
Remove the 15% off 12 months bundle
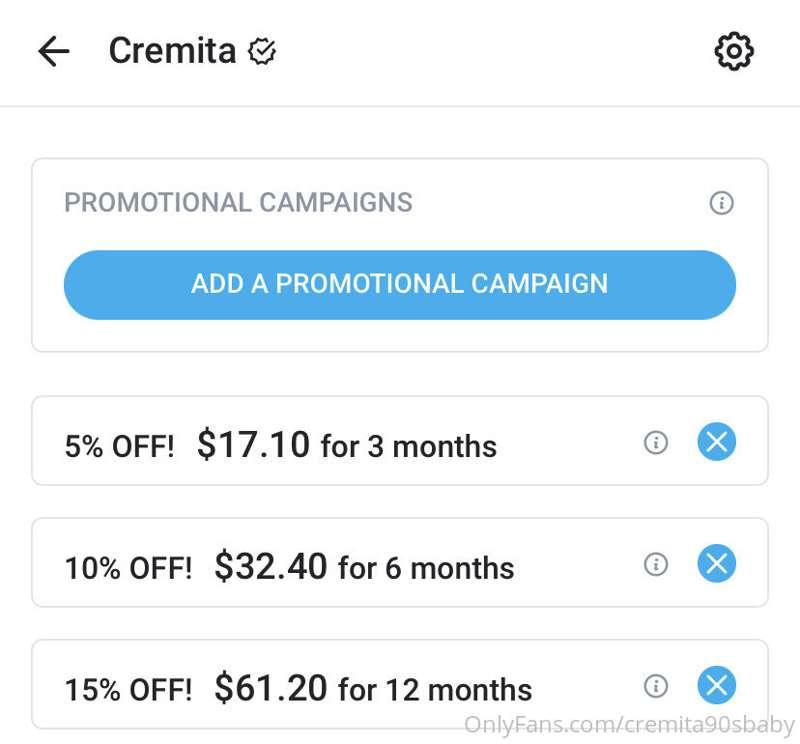tap(716, 685)
